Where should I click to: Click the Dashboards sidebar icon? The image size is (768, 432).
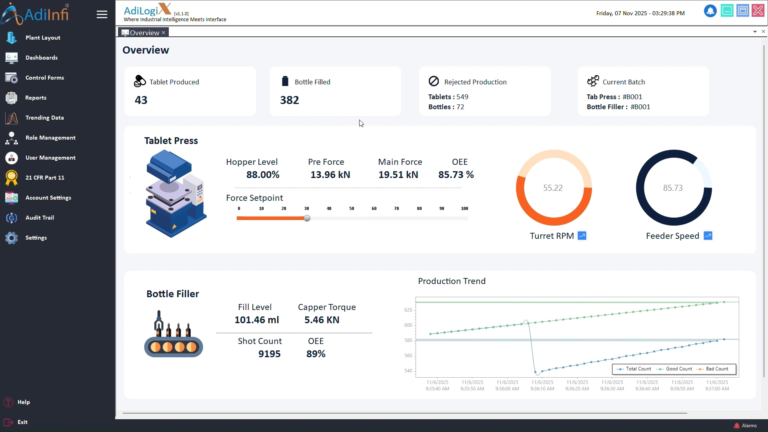[x=12, y=58]
